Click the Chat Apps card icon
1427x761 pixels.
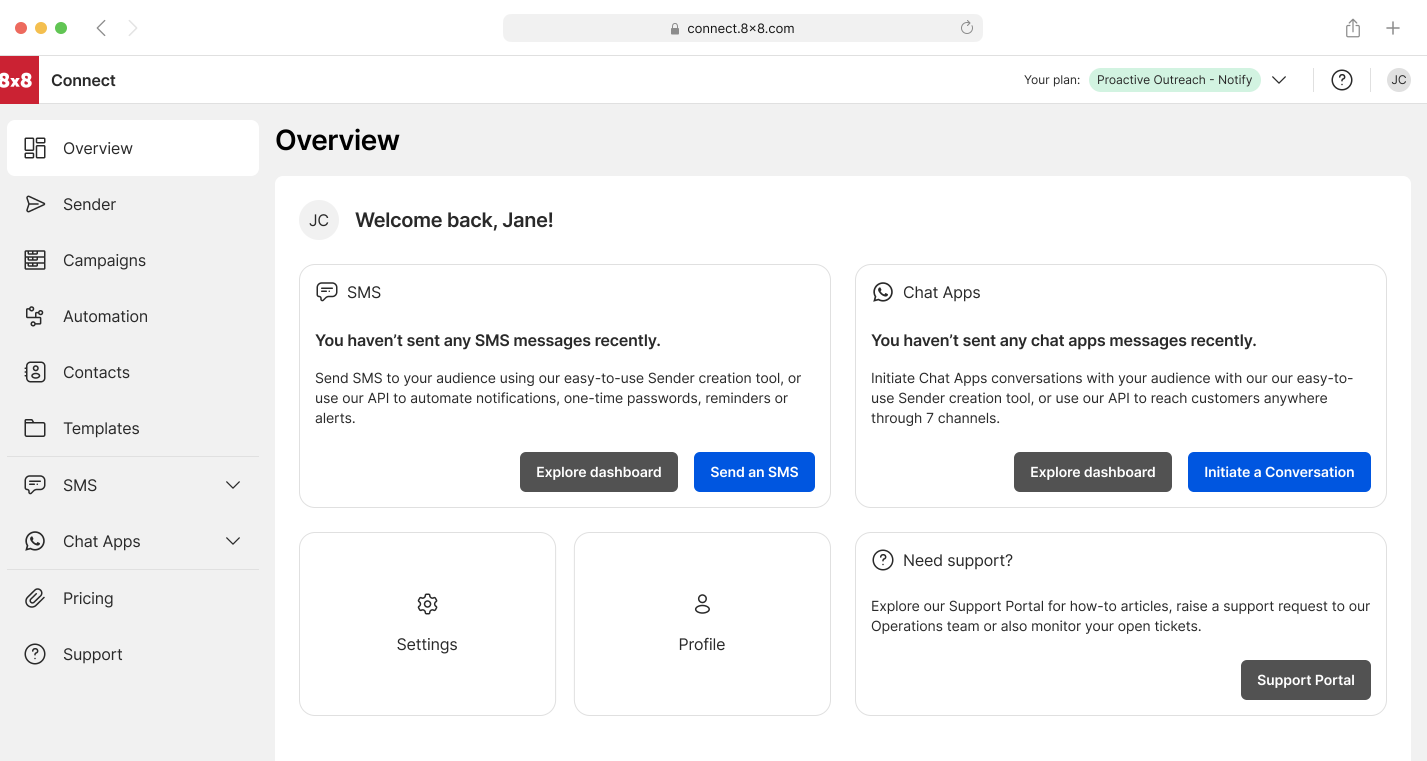(x=882, y=292)
